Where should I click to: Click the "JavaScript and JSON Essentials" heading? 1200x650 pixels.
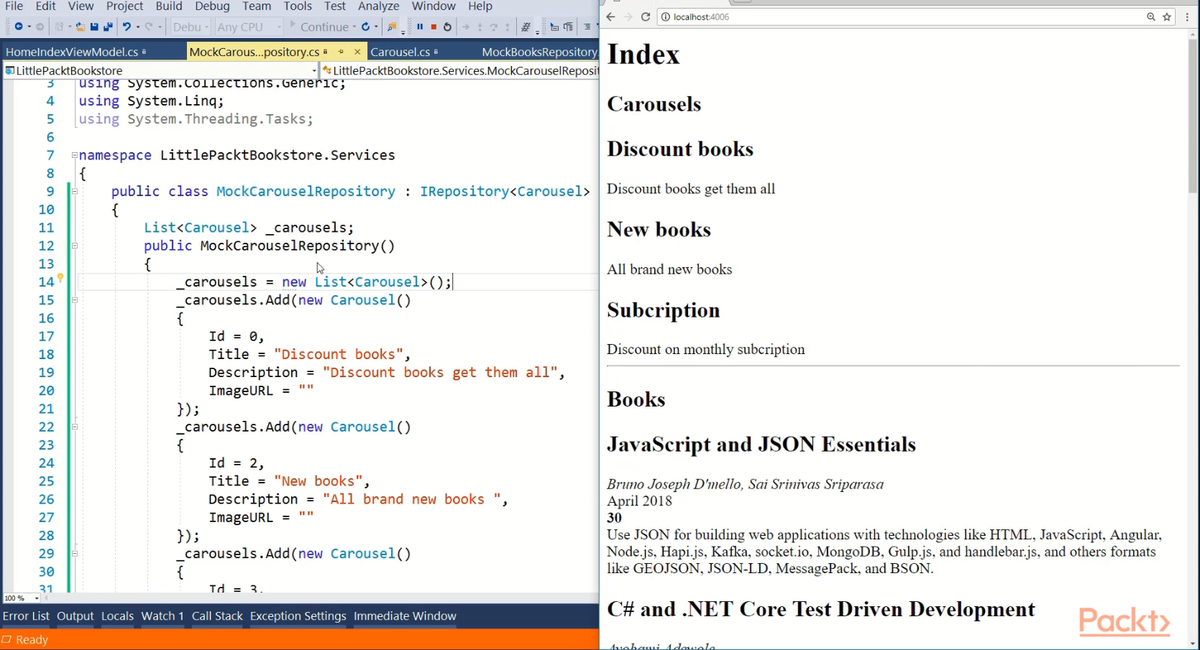pos(761,444)
